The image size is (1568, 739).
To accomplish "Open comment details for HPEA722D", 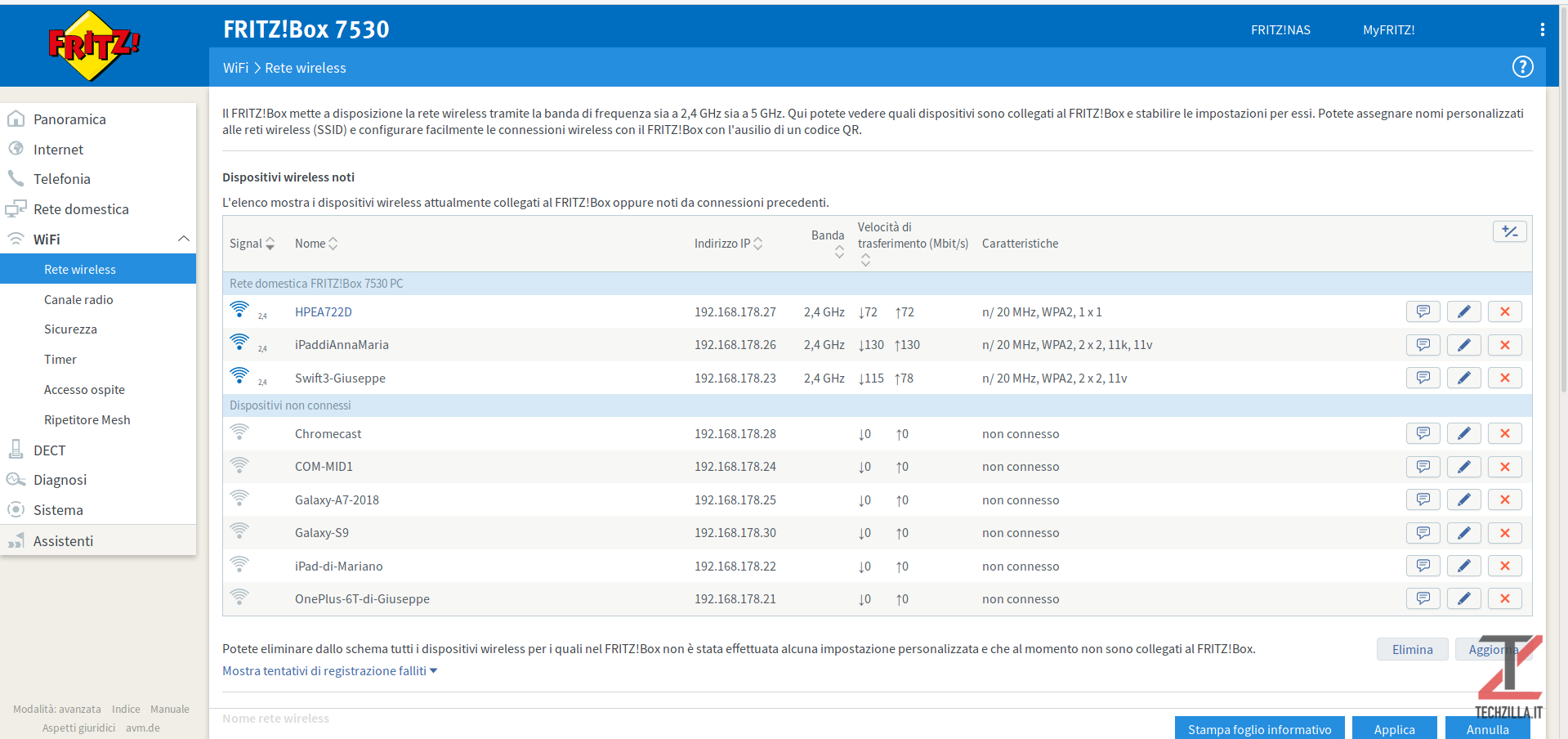I will (x=1423, y=311).
